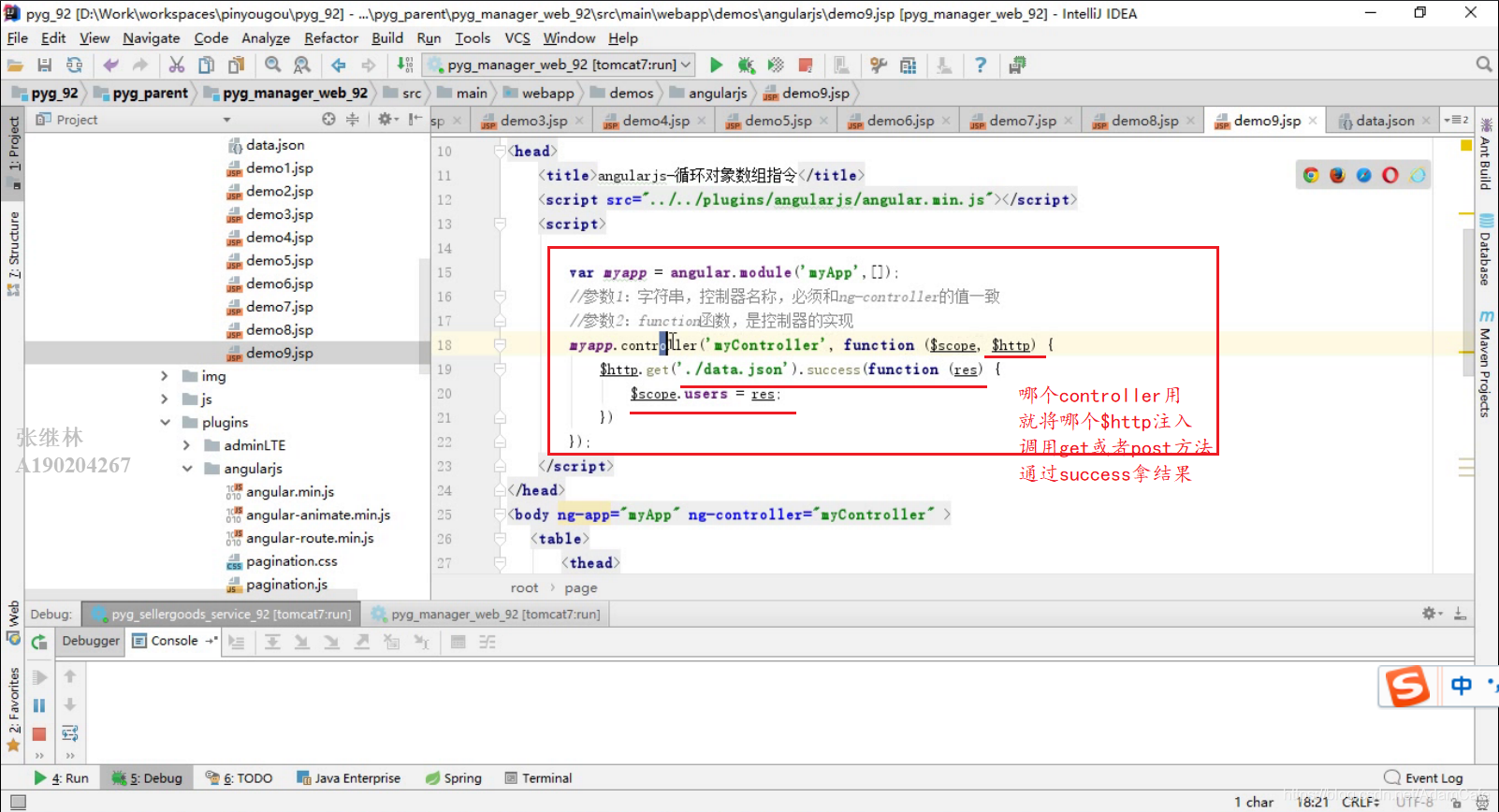Paste using the clipboard icon in the toolbar
1499x812 pixels.
coord(236,65)
